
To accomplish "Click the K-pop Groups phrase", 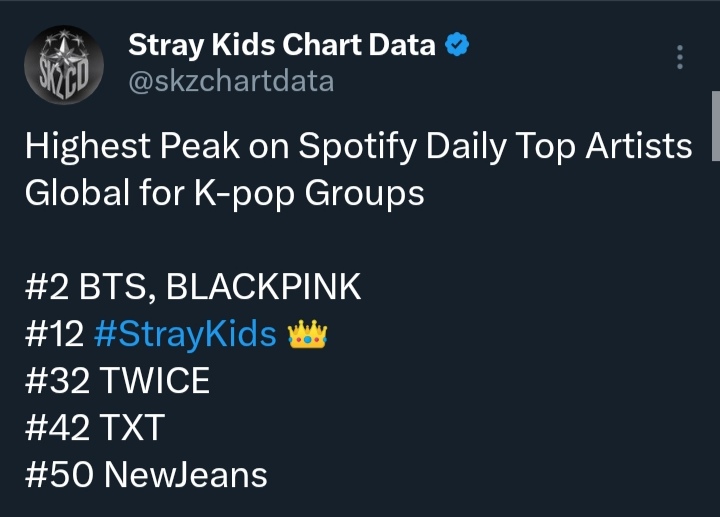I will 309,194.
